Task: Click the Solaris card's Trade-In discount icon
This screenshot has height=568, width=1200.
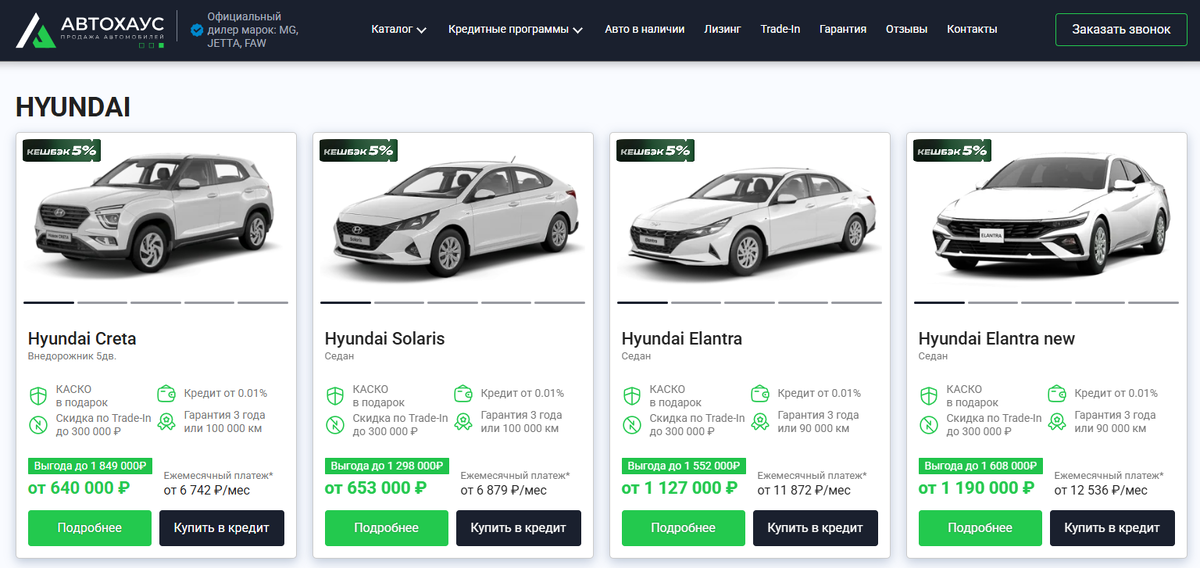Action: [x=335, y=424]
